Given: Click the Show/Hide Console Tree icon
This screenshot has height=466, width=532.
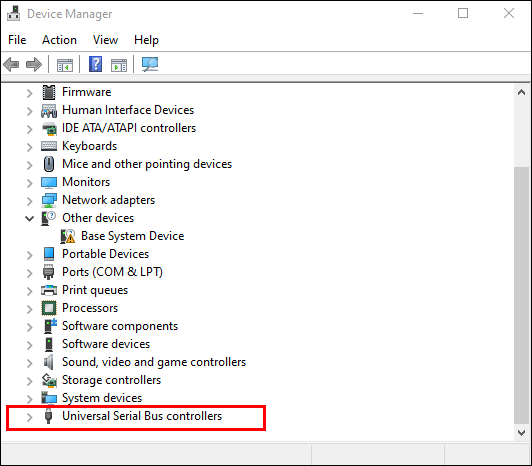Looking at the screenshot, I should 65,64.
